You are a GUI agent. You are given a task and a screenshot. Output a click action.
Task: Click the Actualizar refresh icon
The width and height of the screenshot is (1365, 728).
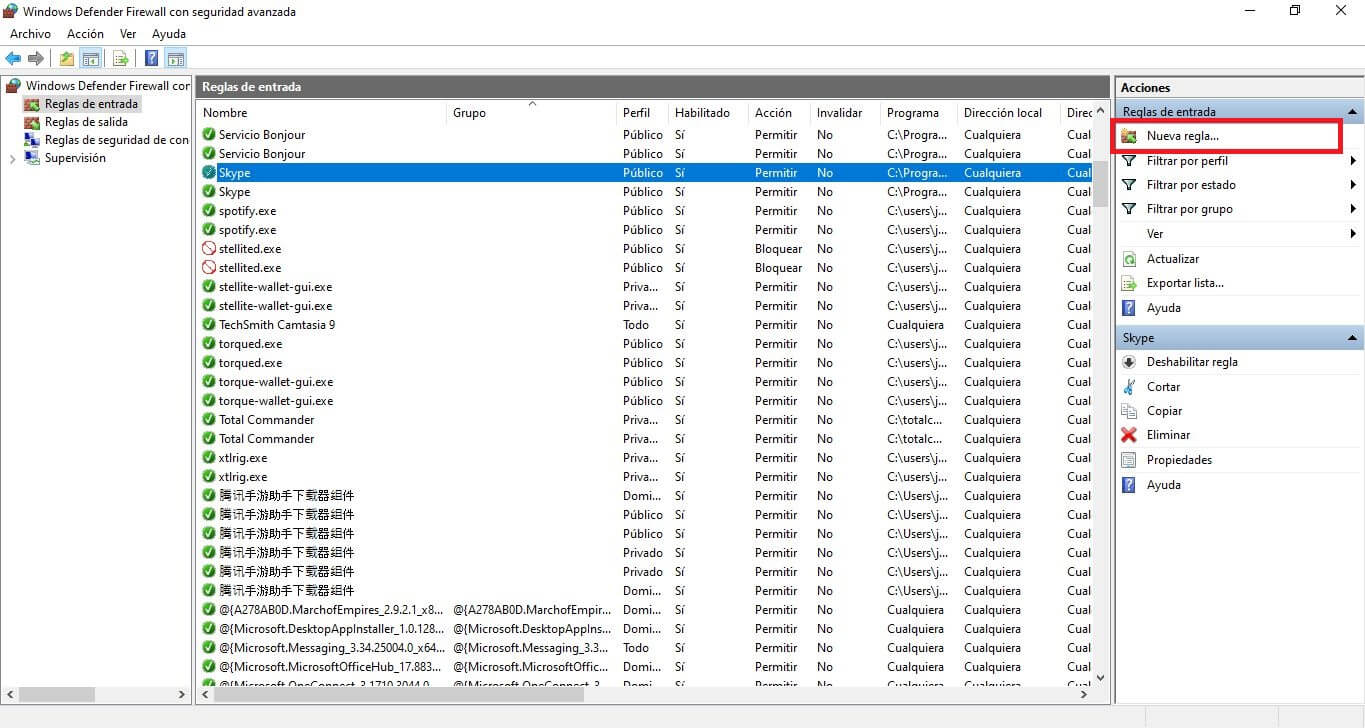[x=1129, y=259]
